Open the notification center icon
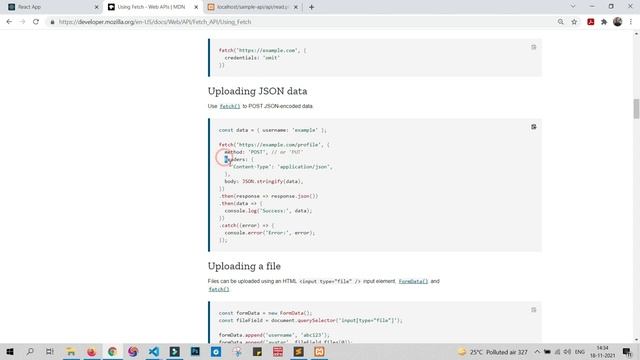 tap(627, 352)
